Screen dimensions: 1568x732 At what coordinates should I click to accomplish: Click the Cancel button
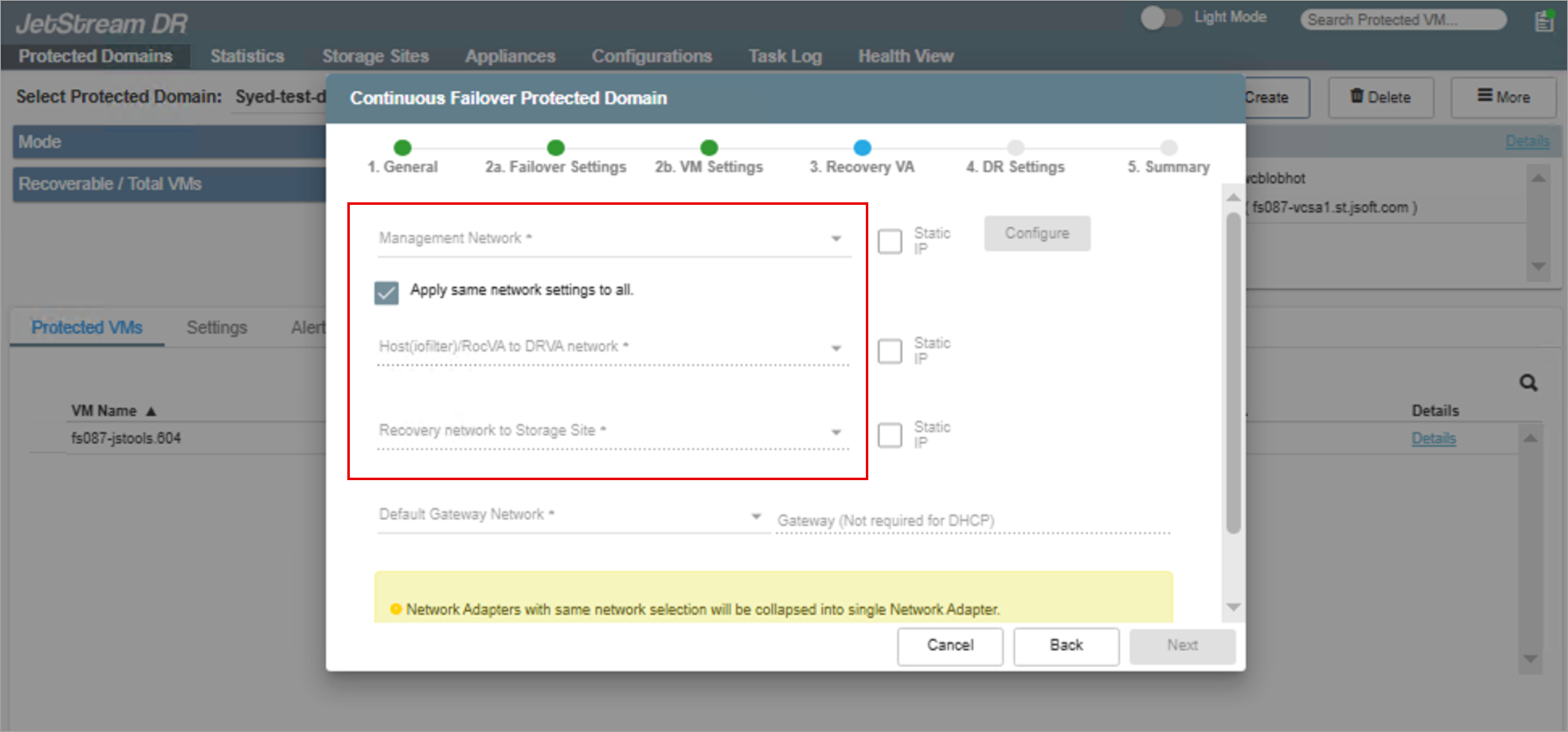click(x=950, y=646)
